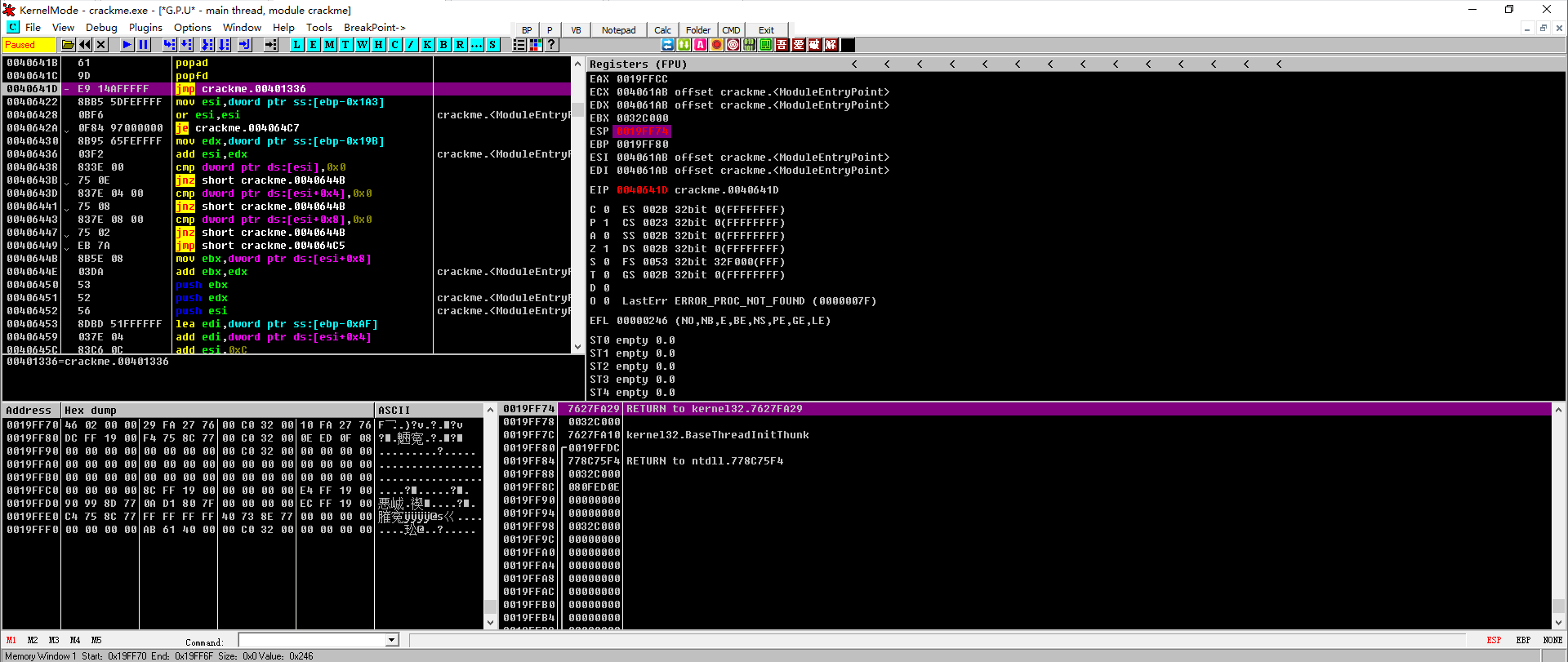Open Executable modules with the E icon
1568x662 pixels.
pyautogui.click(x=314, y=45)
